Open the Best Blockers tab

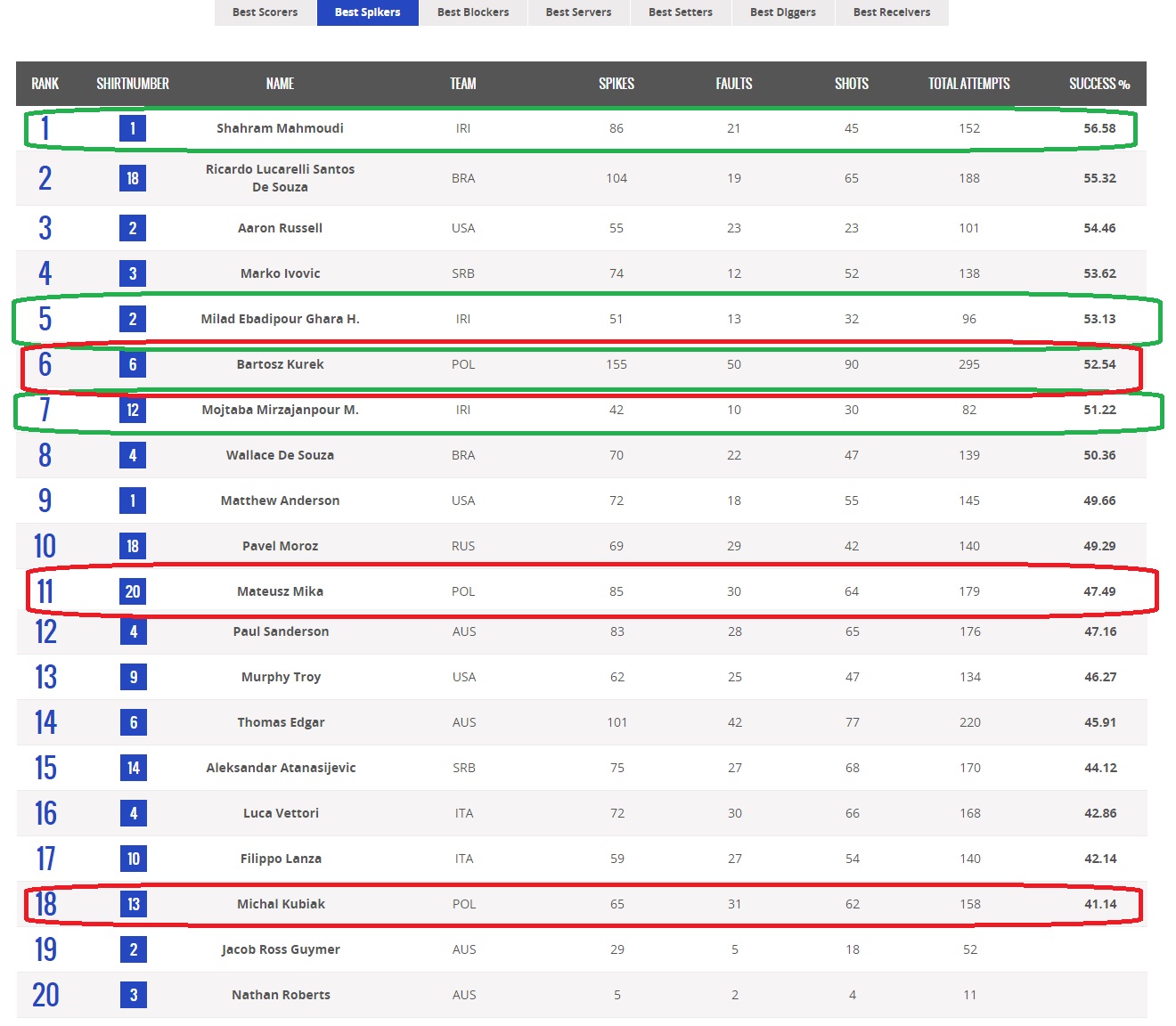pos(473,12)
